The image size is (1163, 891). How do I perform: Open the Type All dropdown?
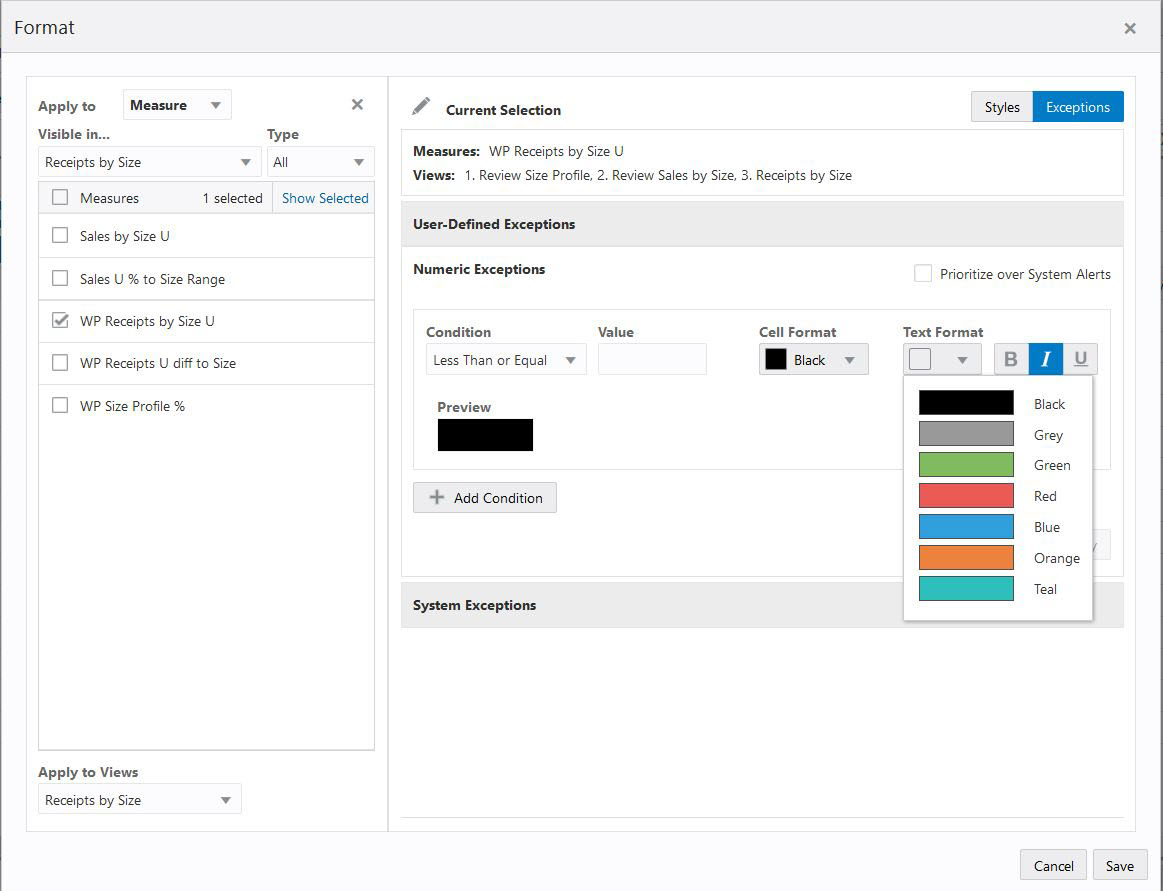coord(320,162)
